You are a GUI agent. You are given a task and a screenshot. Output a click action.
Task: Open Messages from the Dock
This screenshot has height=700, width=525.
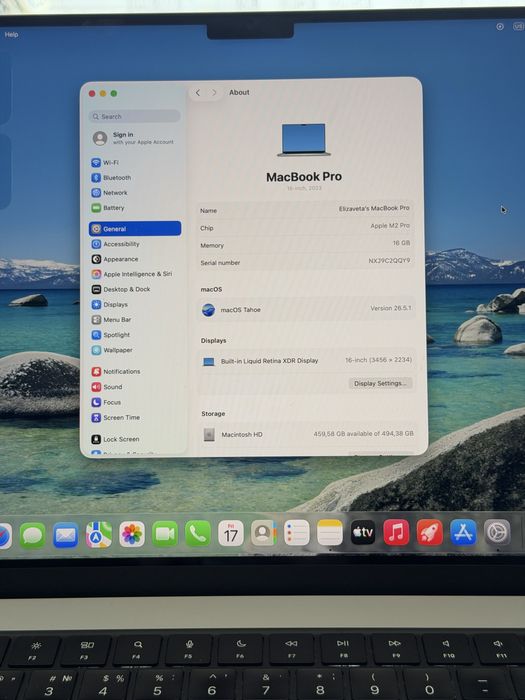pos(33,535)
